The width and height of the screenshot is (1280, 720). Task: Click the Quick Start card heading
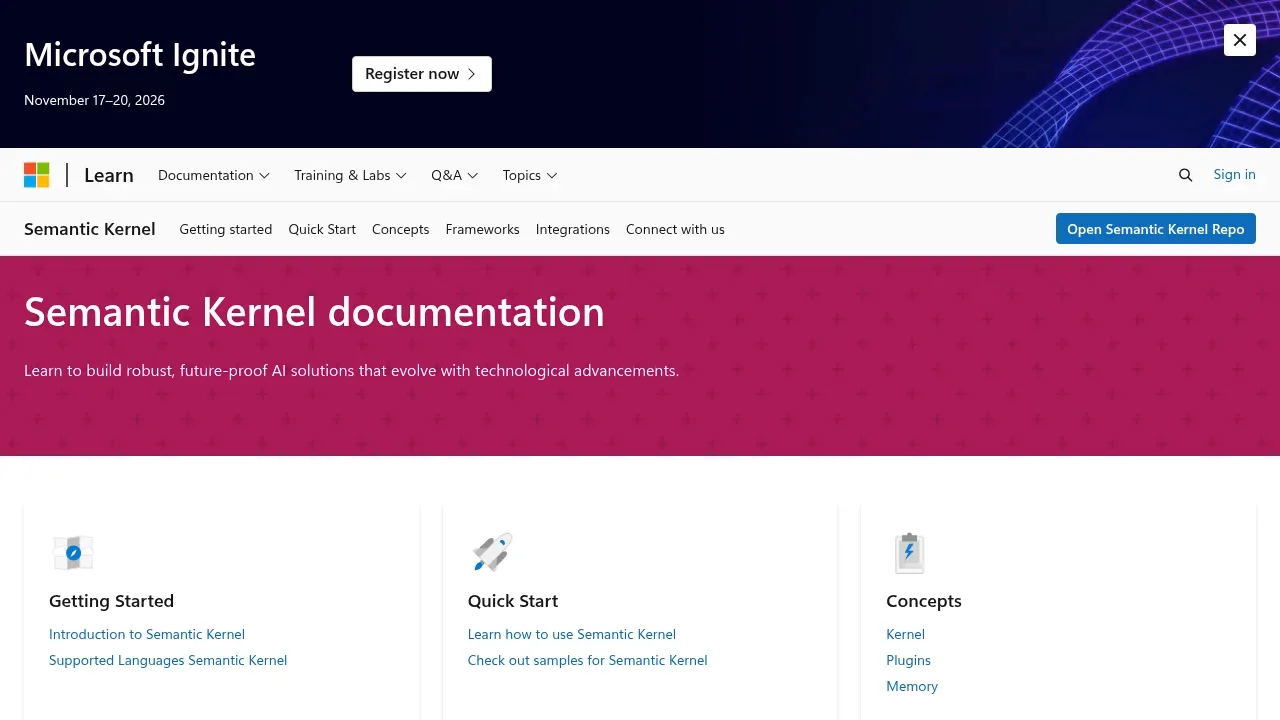[x=513, y=601]
